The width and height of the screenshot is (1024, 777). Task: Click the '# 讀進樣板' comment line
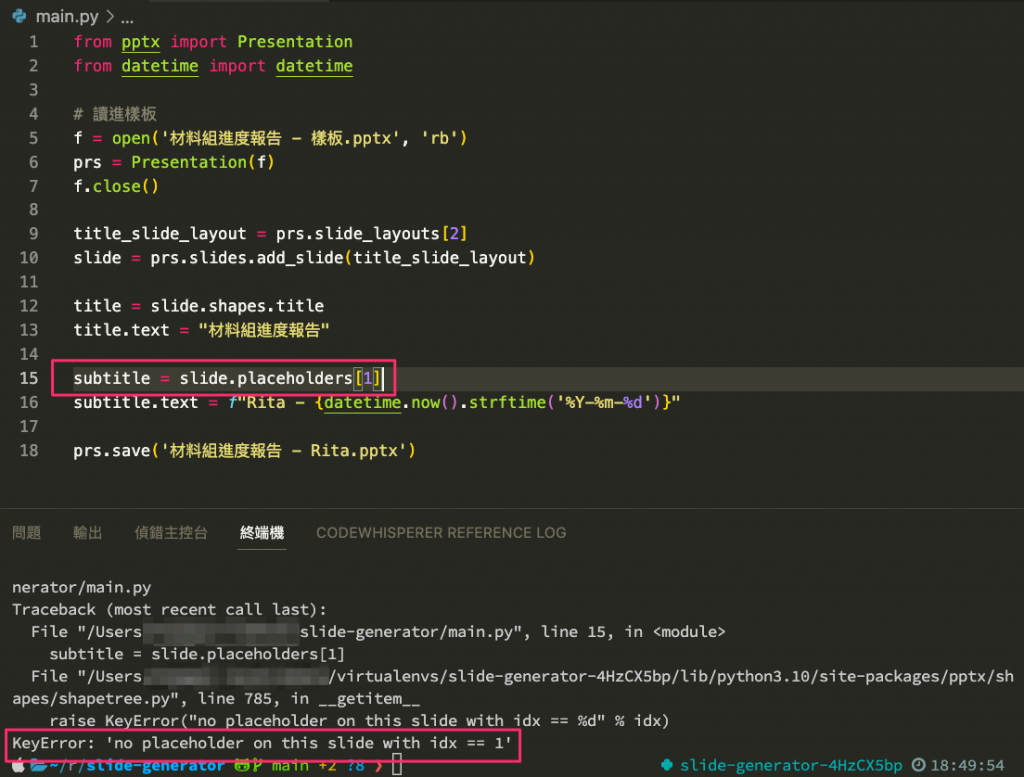click(115, 114)
